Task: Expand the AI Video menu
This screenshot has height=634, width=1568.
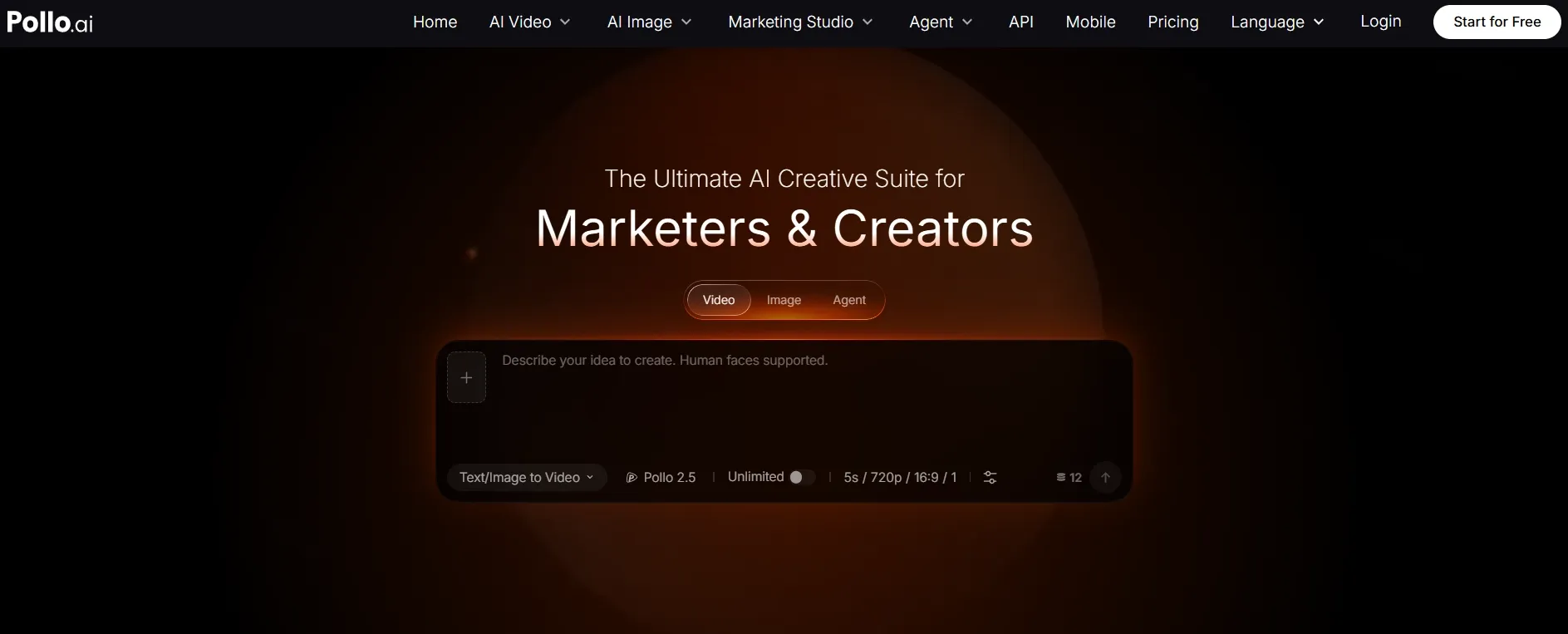Action: click(529, 22)
